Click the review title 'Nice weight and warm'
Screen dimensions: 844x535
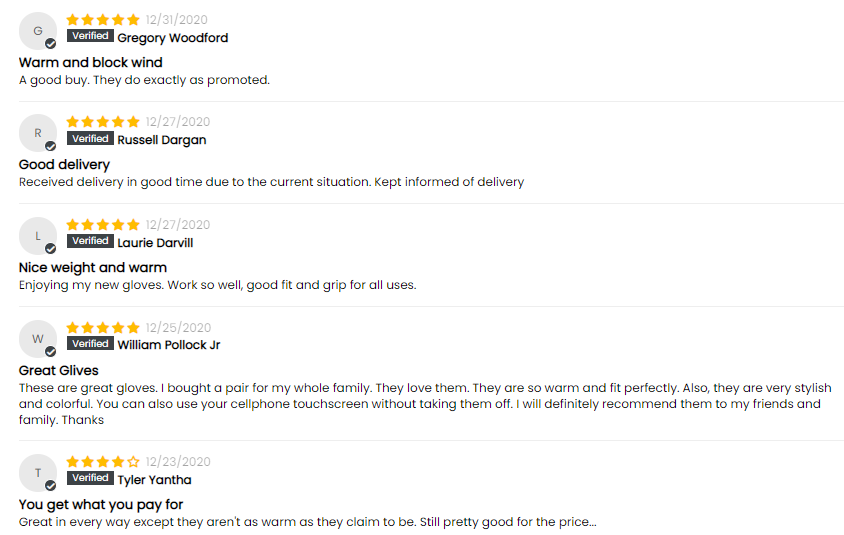click(93, 268)
